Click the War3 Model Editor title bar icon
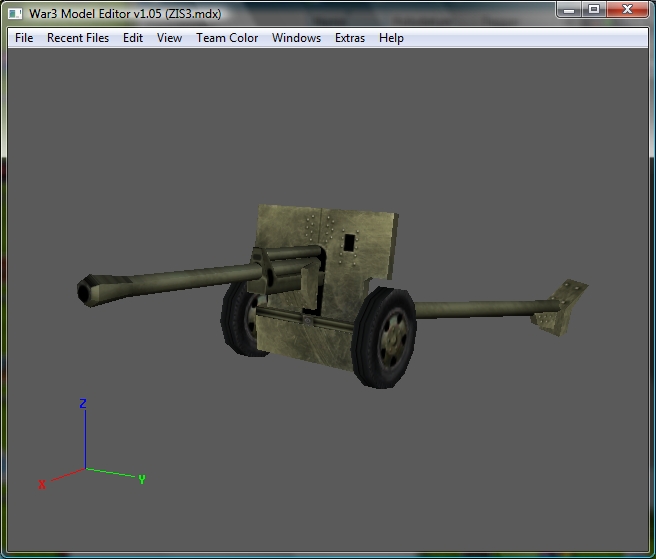The width and height of the screenshot is (656, 559). coord(15,14)
